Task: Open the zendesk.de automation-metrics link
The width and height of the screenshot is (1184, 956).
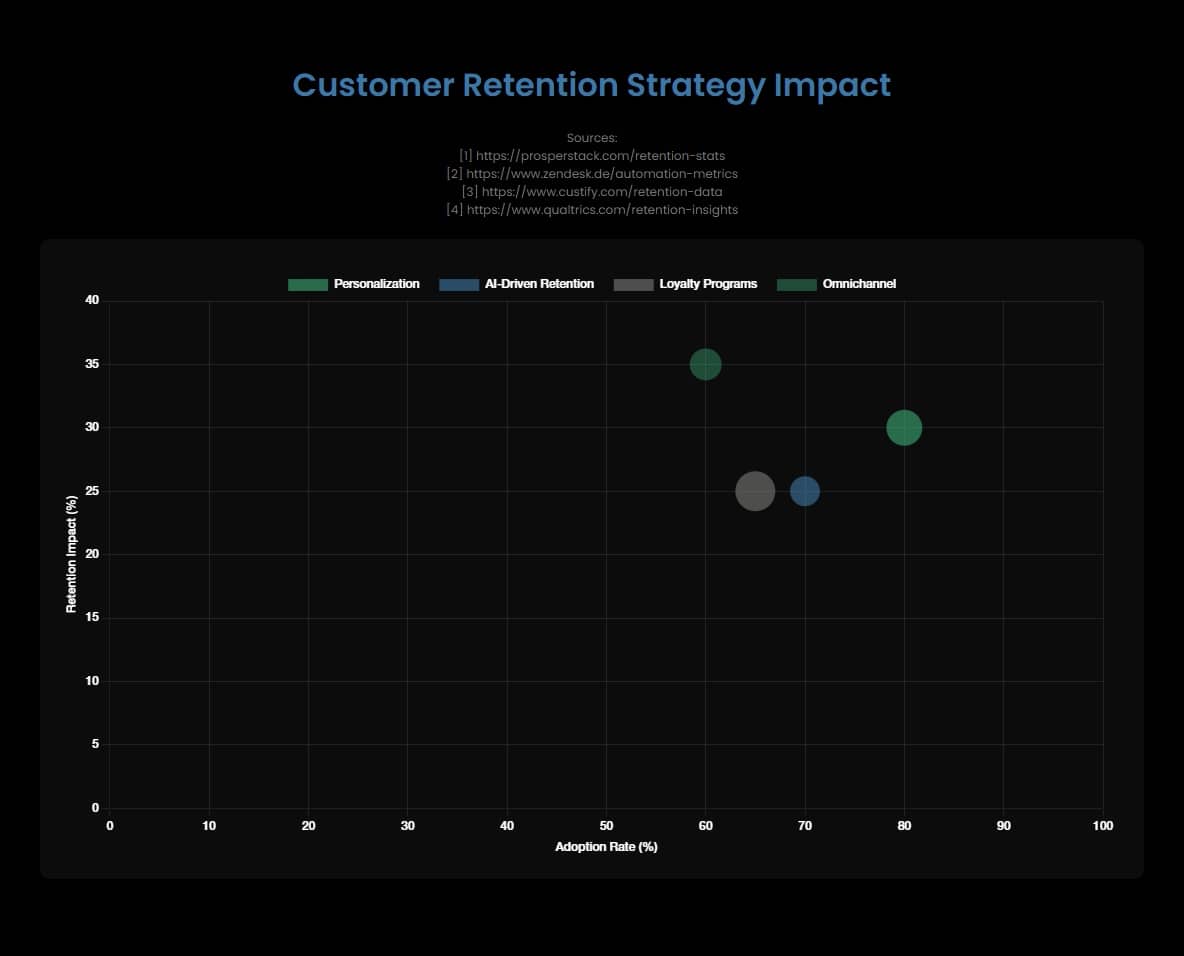Action: coord(592,173)
